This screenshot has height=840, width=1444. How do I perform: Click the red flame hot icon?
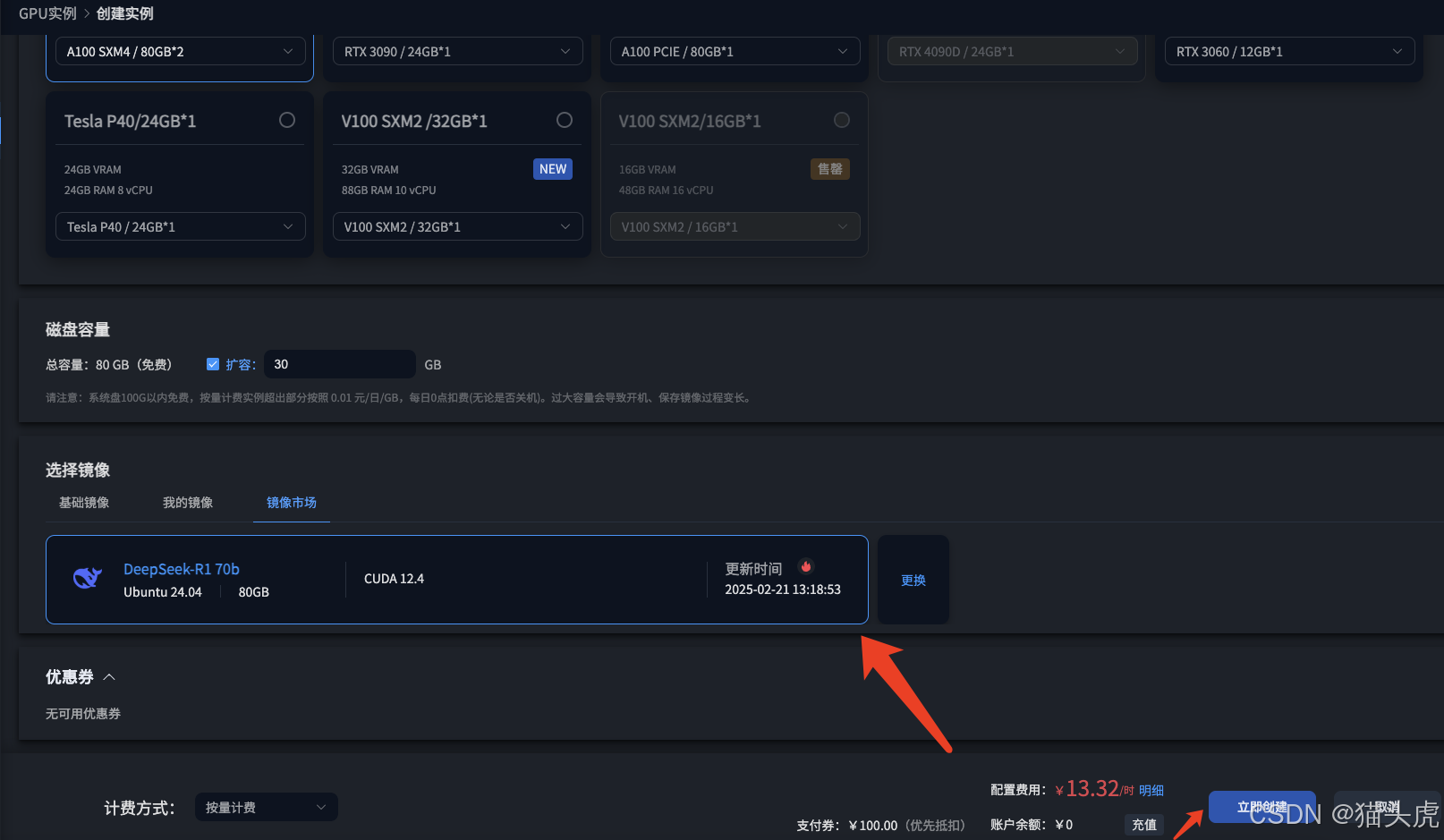[x=806, y=566]
